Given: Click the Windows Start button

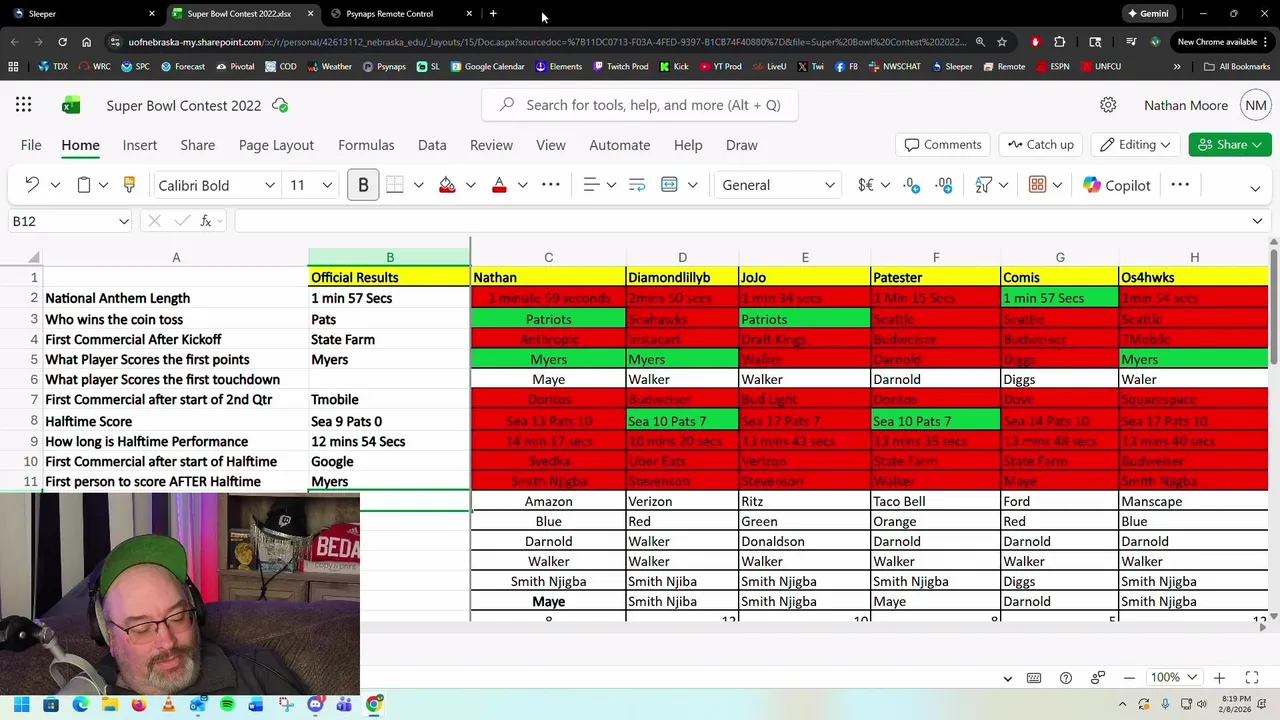Looking at the screenshot, I should pyautogui.click(x=21, y=704).
